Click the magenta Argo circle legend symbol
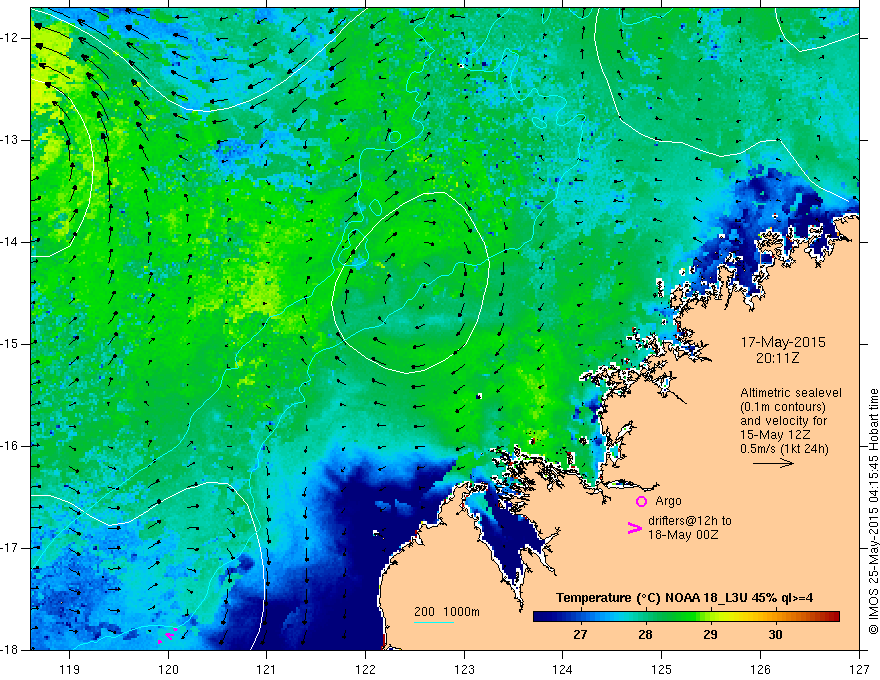This screenshot has width=880, height=680. click(x=641, y=501)
